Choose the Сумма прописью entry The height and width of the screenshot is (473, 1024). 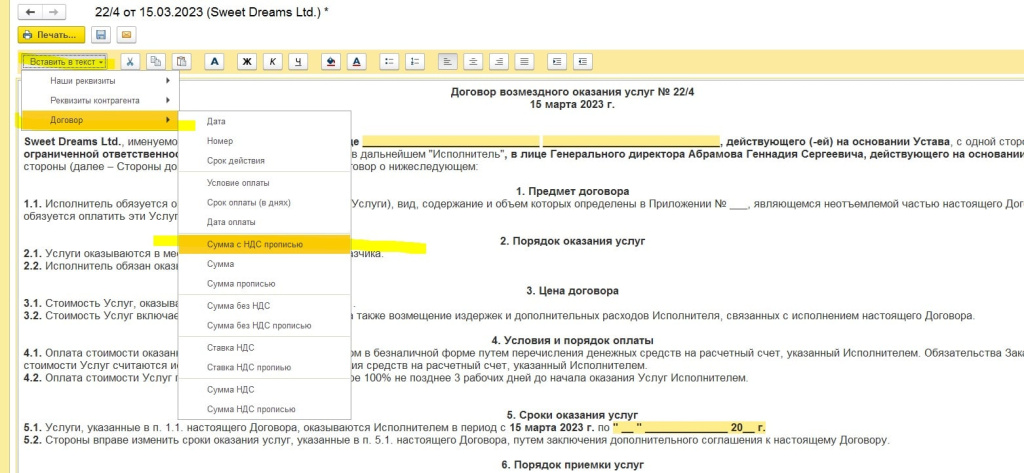(x=264, y=284)
